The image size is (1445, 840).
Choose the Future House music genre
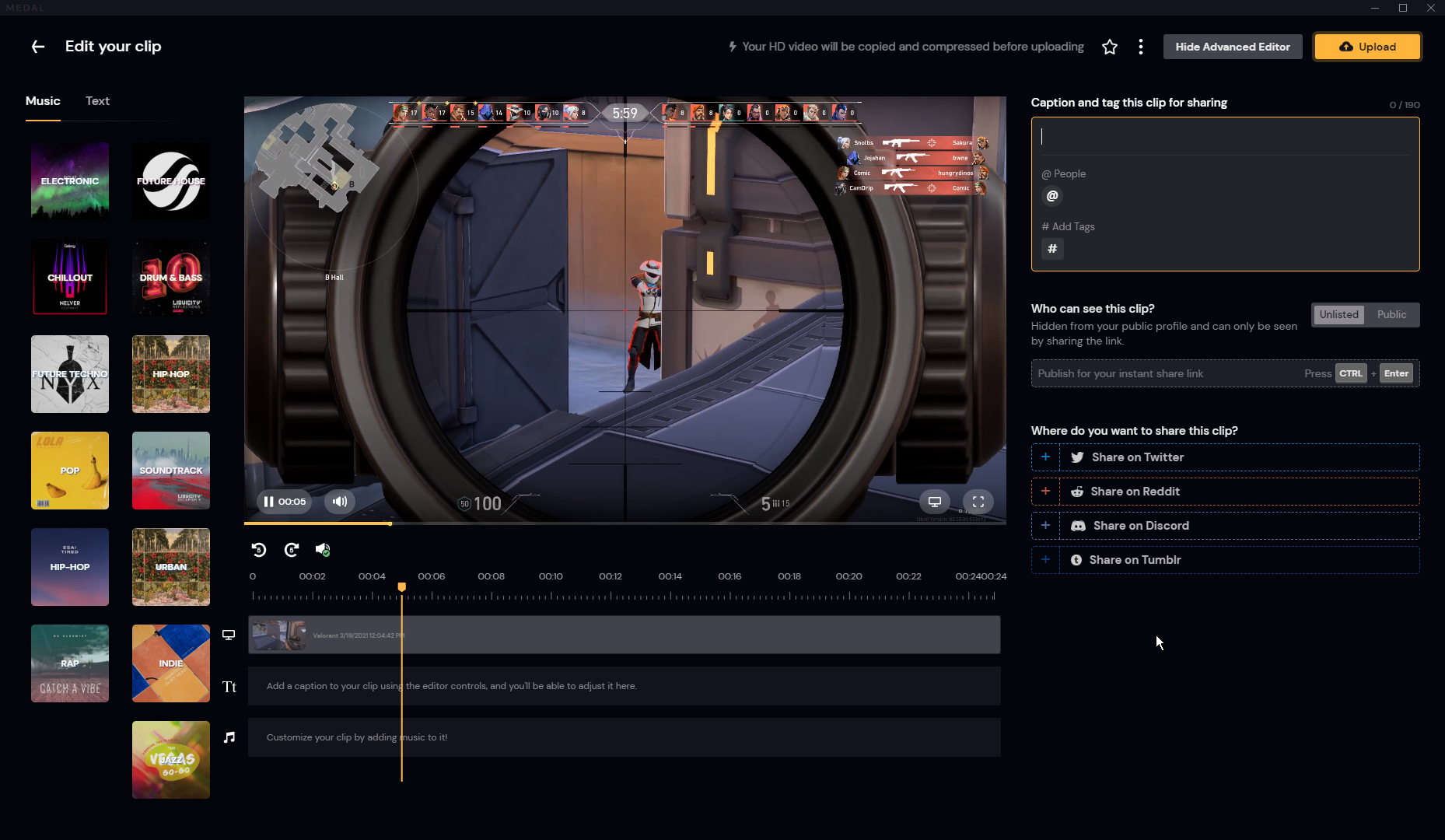click(x=171, y=181)
